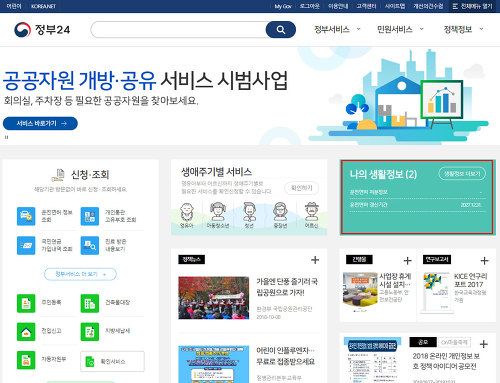The width and height of the screenshot is (500, 383).
Task: Expand 간행물 with the plus icon
Action: pos(407,261)
